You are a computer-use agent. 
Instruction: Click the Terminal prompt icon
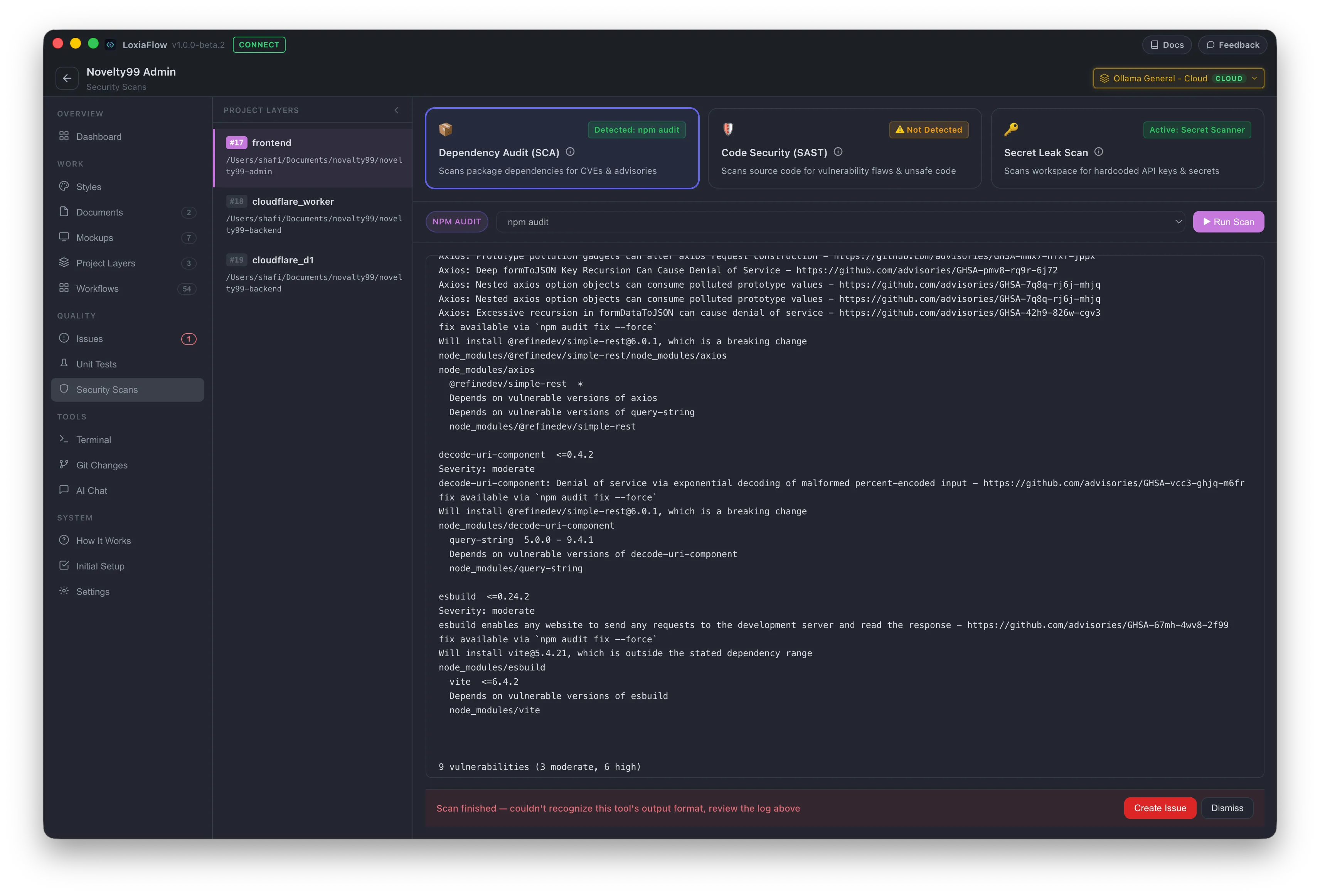pyautogui.click(x=64, y=439)
